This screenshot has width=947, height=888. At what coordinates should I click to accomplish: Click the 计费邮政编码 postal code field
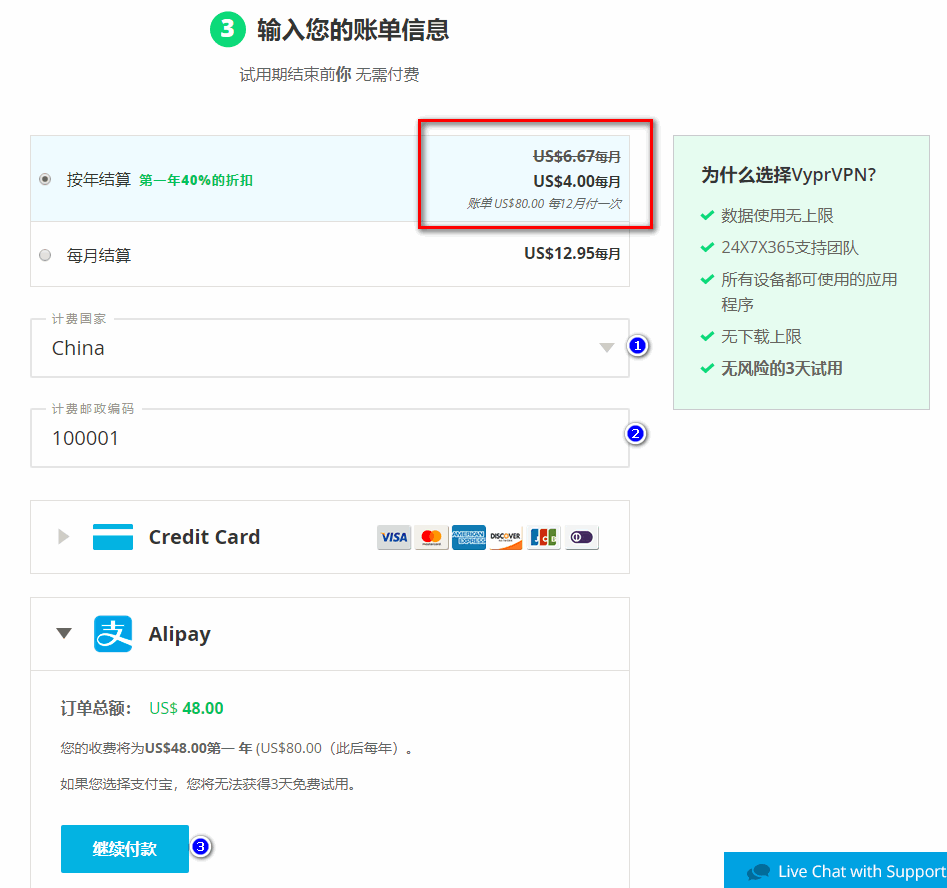(330, 438)
